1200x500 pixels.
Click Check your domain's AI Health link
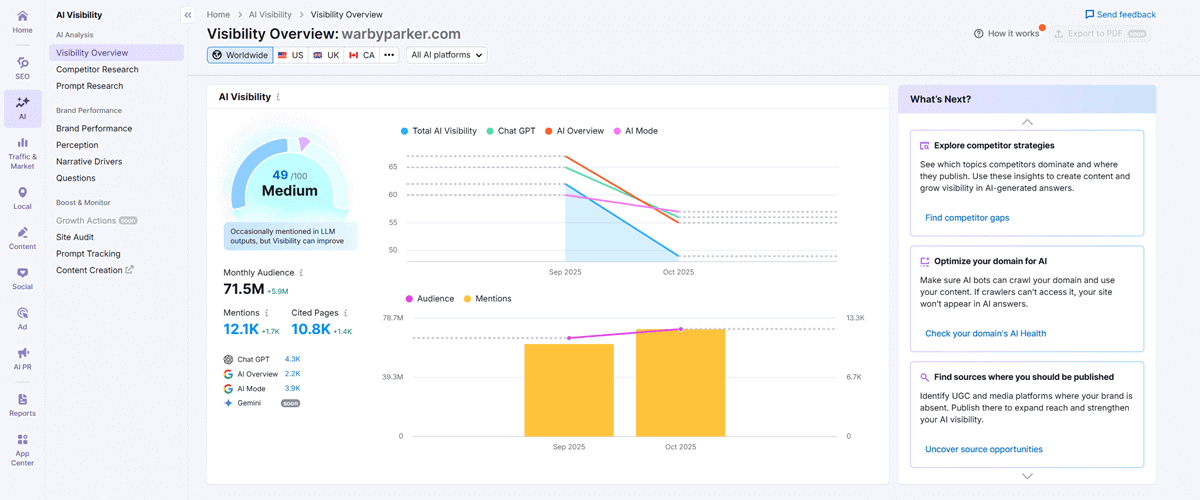coord(985,334)
